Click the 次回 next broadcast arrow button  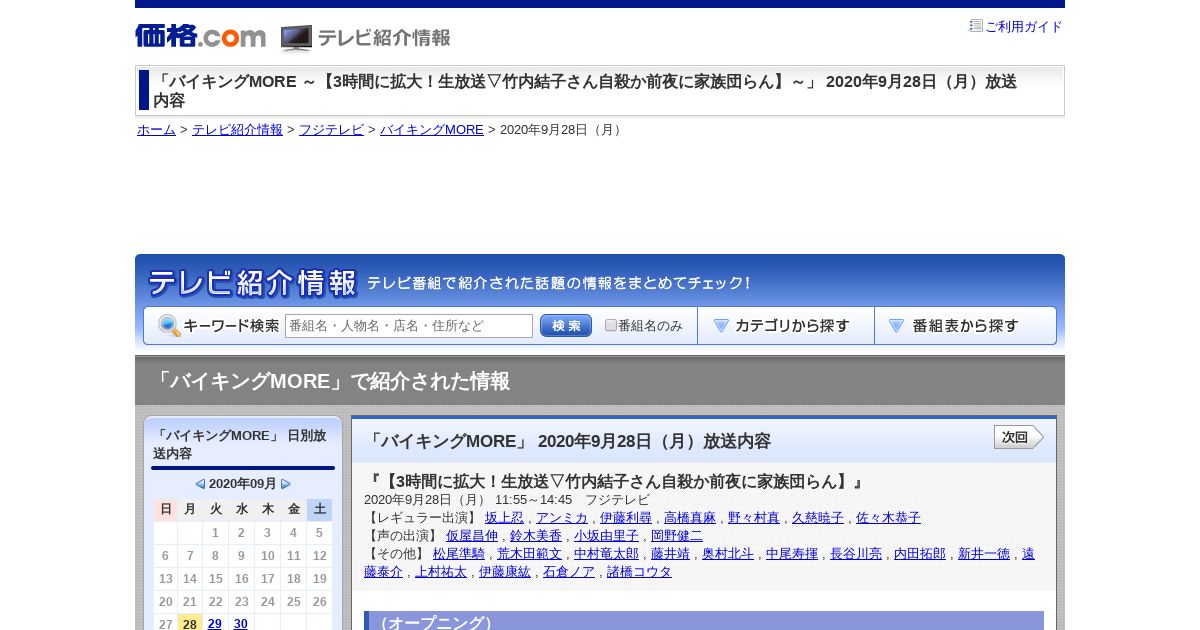(1019, 437)
